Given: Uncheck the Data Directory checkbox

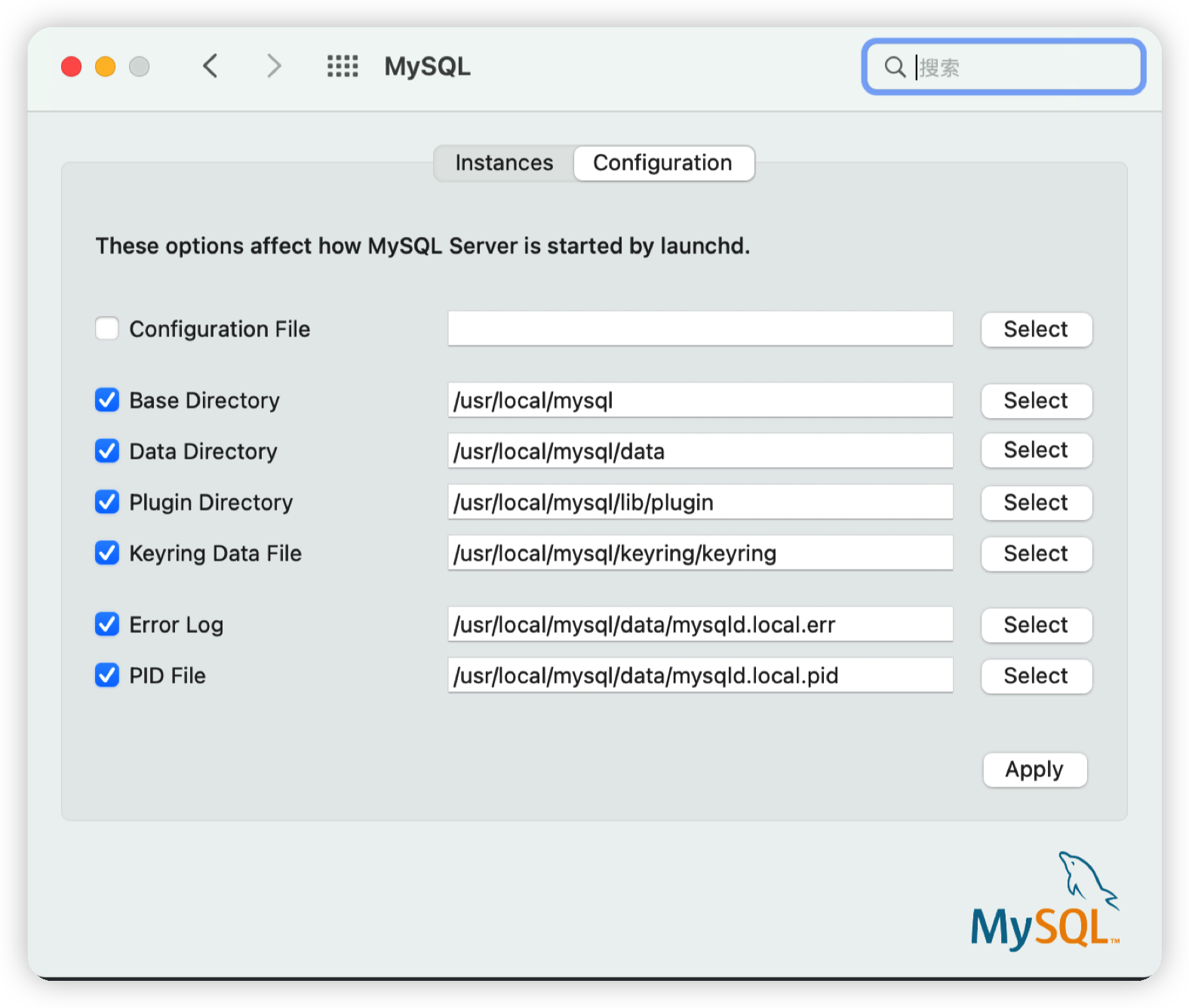Looking at the screenshot, I should (x=107, y=451).
